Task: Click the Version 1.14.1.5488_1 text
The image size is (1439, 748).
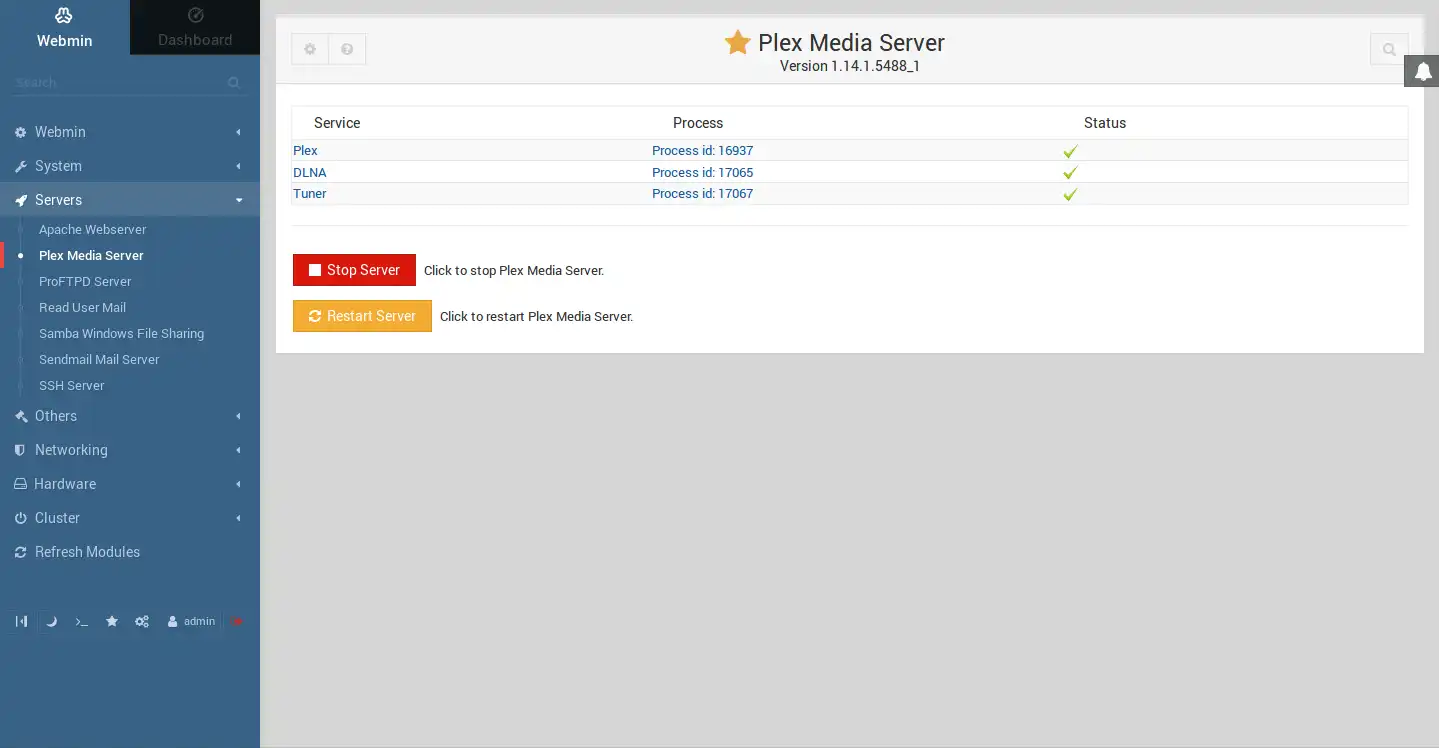Action: (x=850, y=66)
